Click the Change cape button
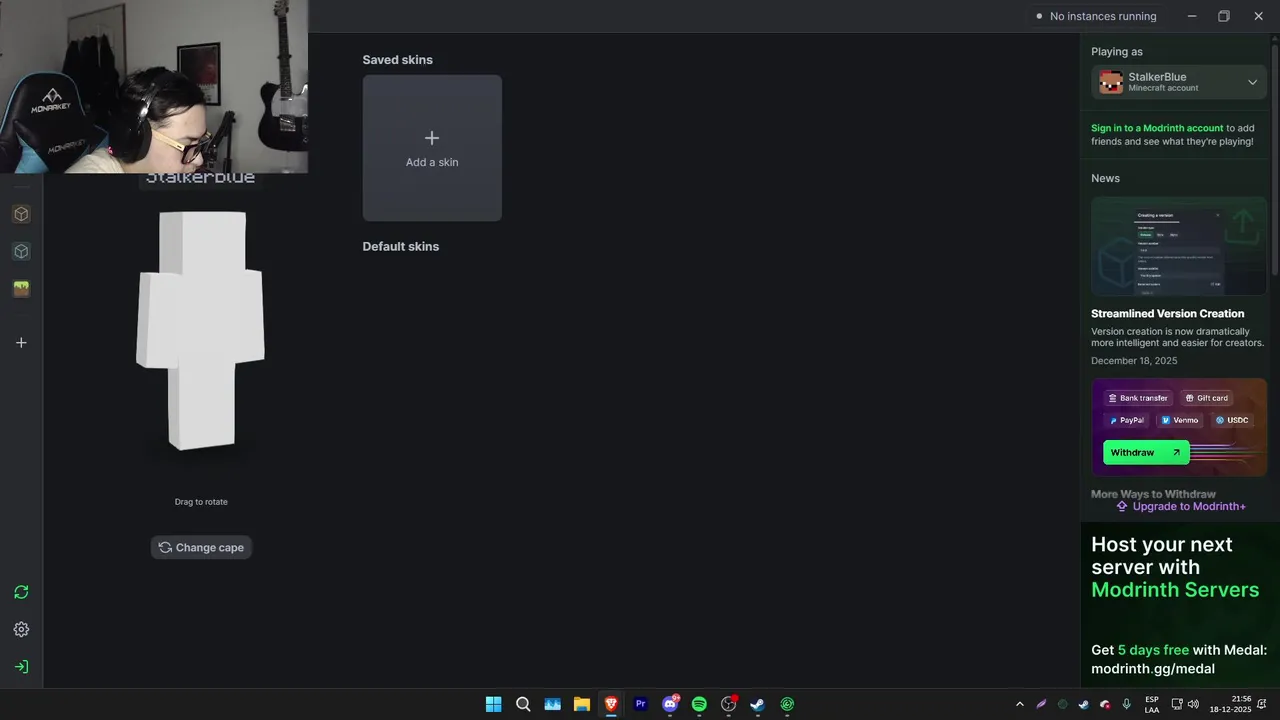 click(201, 547)
